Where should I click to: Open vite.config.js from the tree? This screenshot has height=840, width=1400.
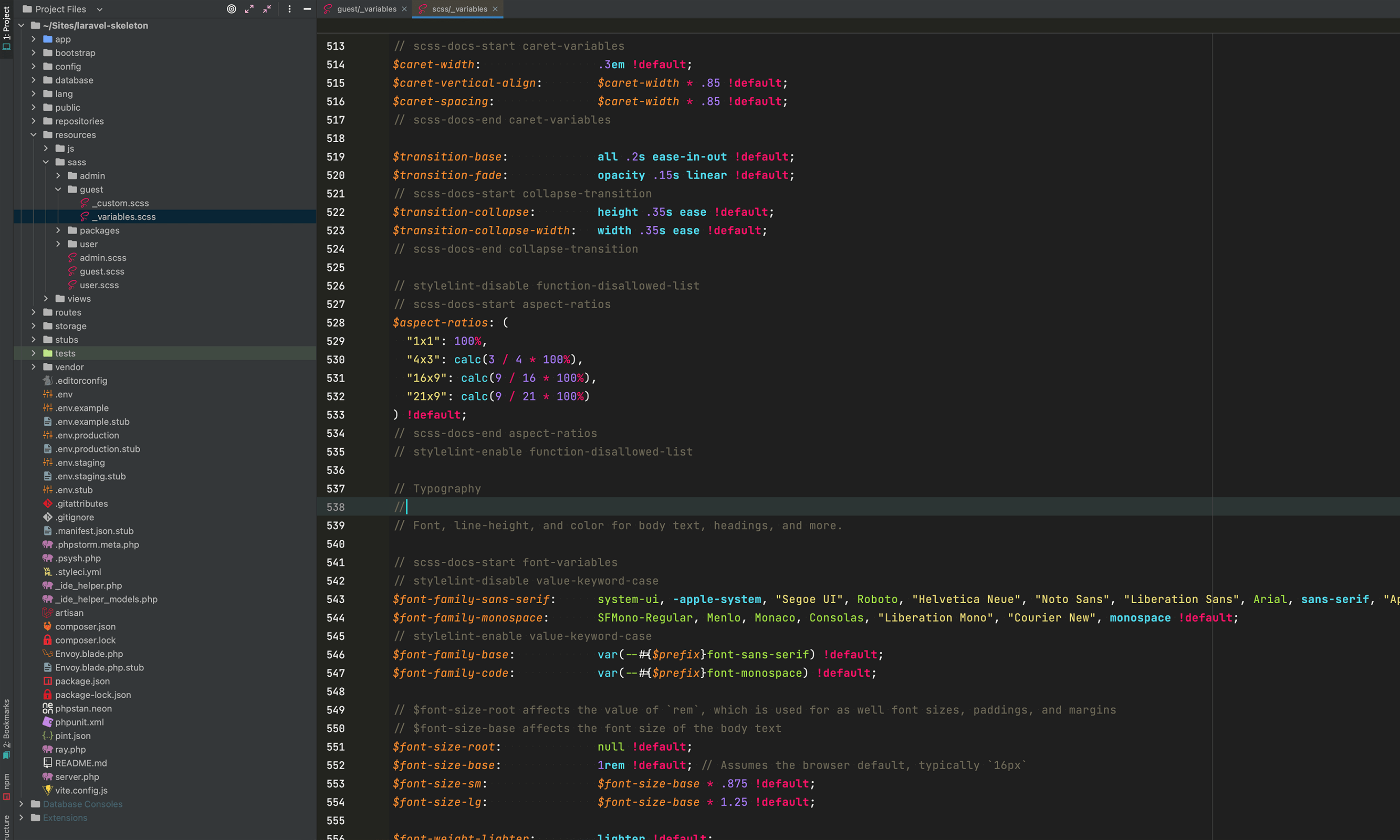[x=81, y=790]
